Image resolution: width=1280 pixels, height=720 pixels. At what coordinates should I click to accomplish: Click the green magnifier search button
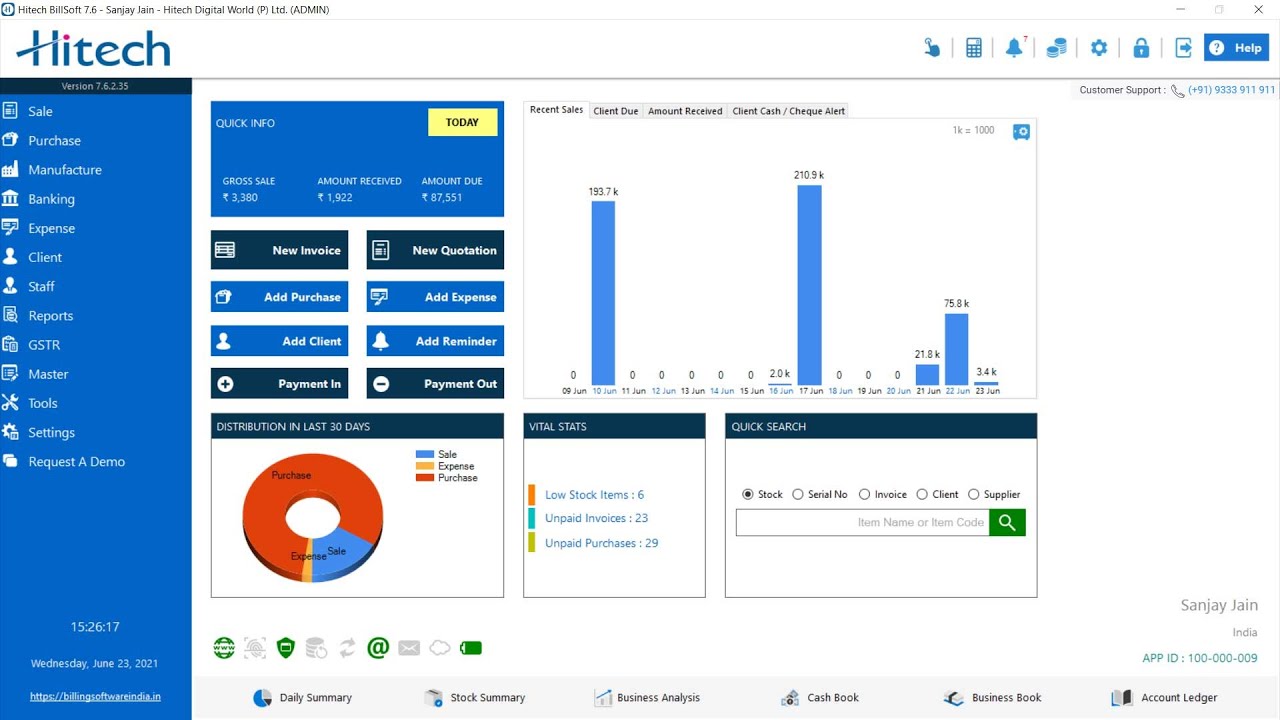click(x=1007, y=522)
